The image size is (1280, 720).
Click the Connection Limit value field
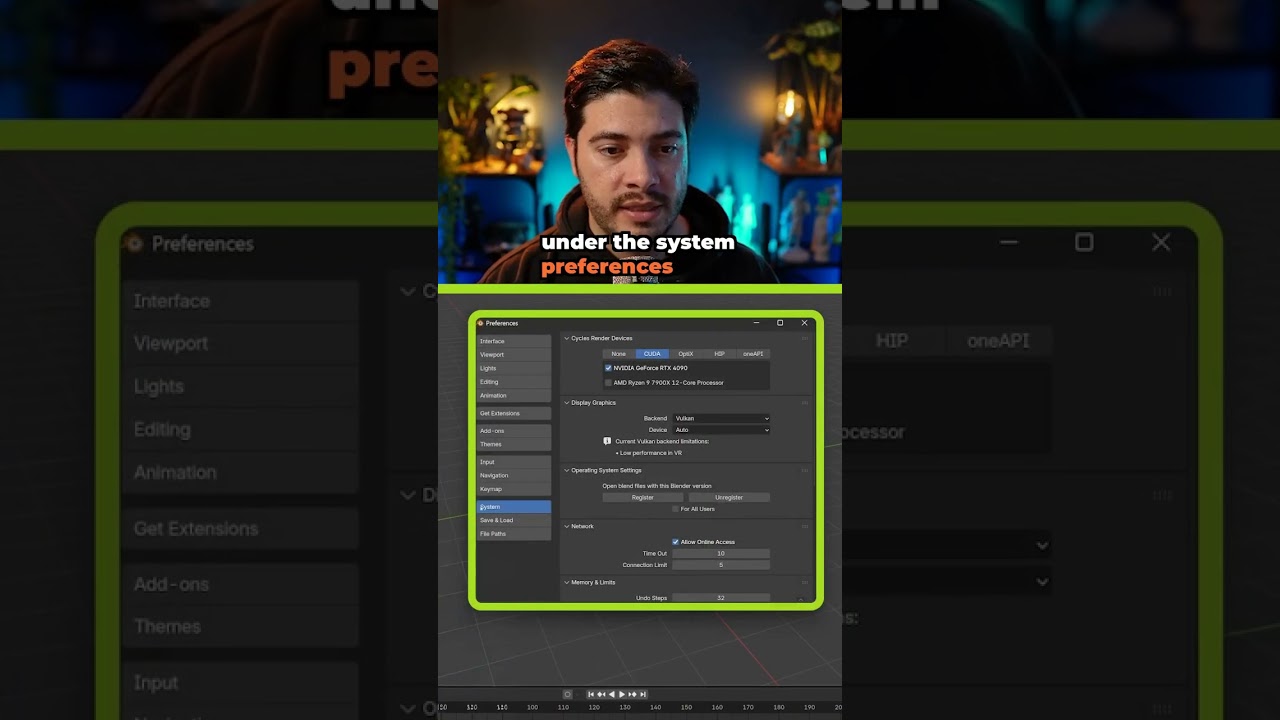[721, 565]
